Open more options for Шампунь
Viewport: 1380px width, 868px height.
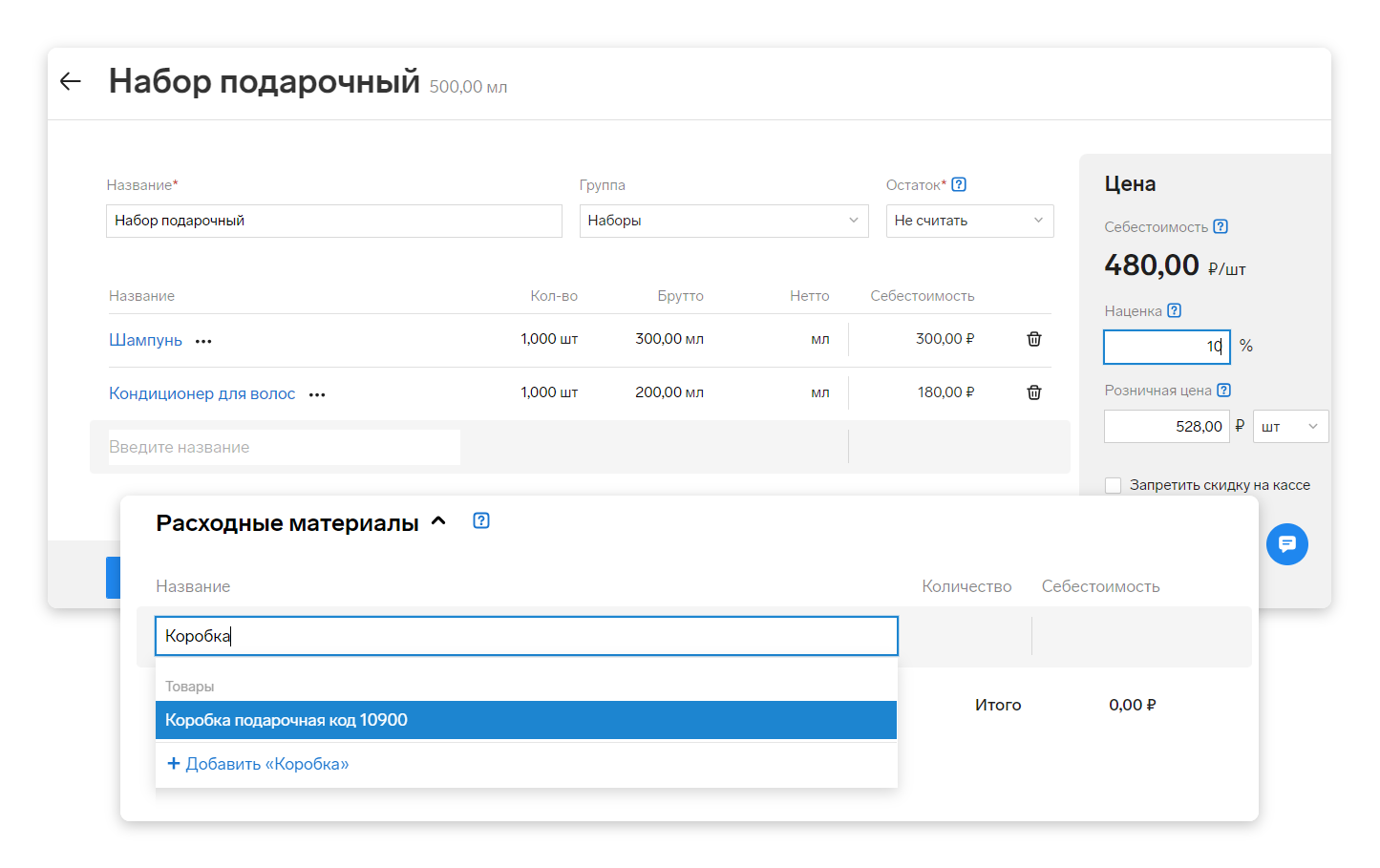203,341
